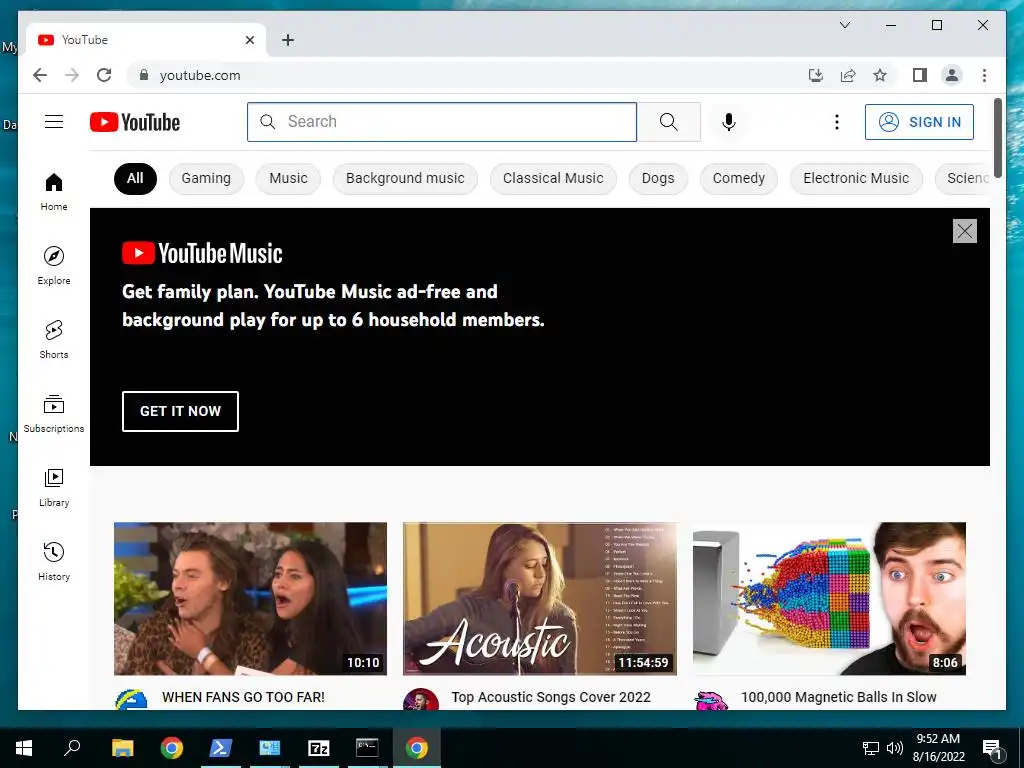View site information lock icon
The width and height of the screenshot is (1024, 768).
pyautogui.click(x=144, y=75)
